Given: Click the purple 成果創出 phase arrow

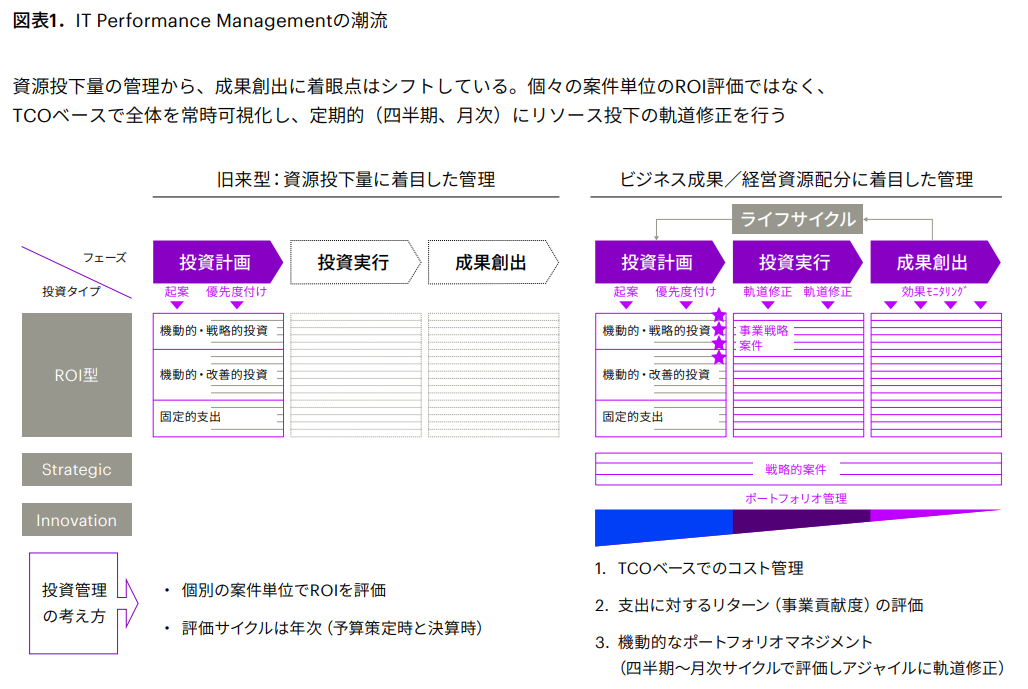Looking at the screenshot, I should 932,263.
